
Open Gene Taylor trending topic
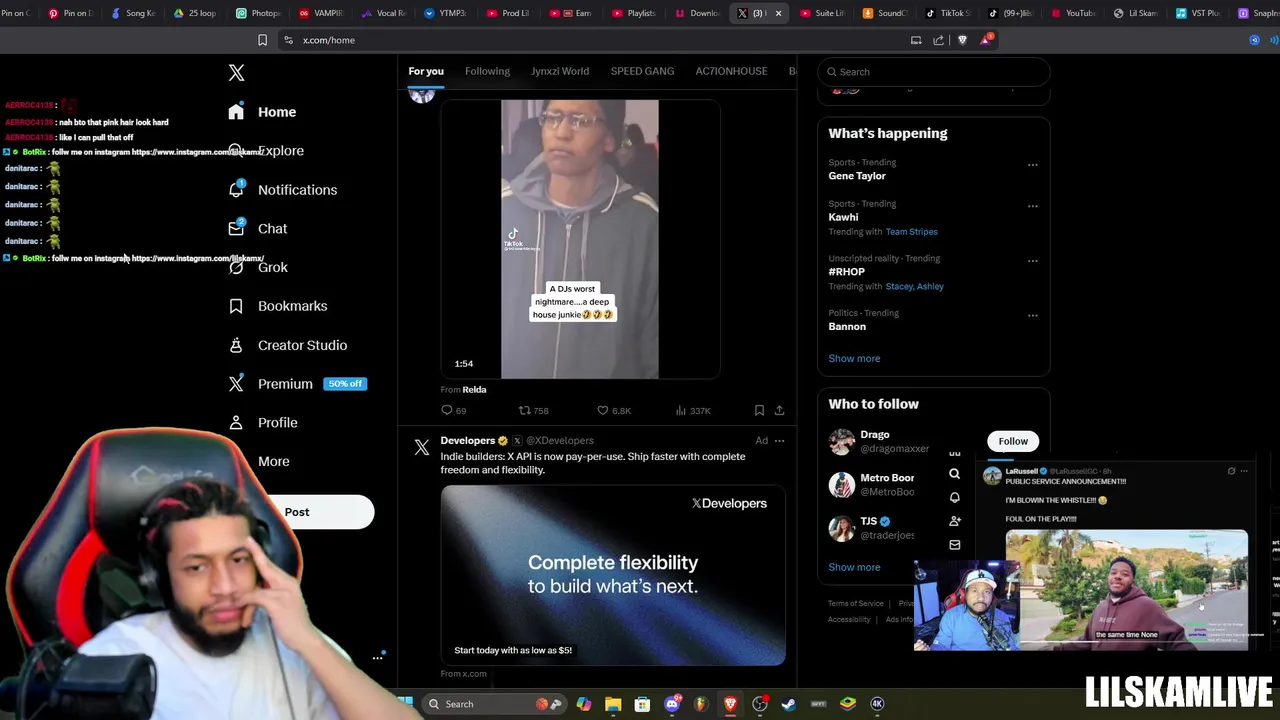point(857,176)
